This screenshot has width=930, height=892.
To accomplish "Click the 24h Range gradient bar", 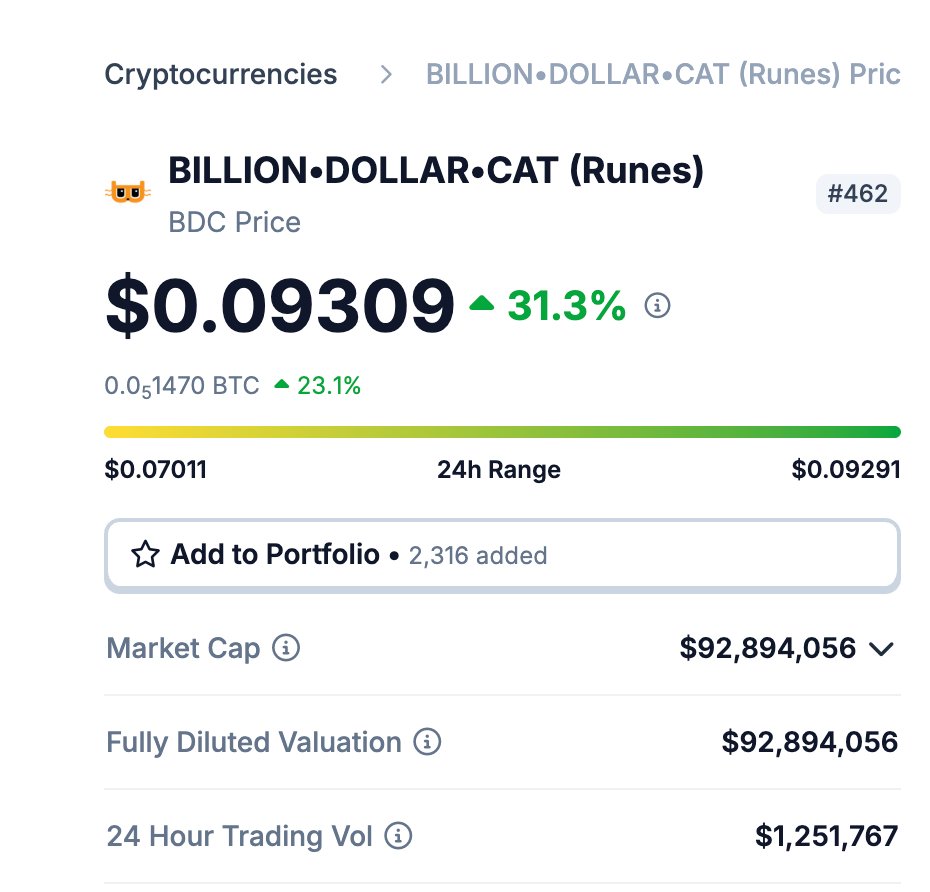I will click(502, 432).
